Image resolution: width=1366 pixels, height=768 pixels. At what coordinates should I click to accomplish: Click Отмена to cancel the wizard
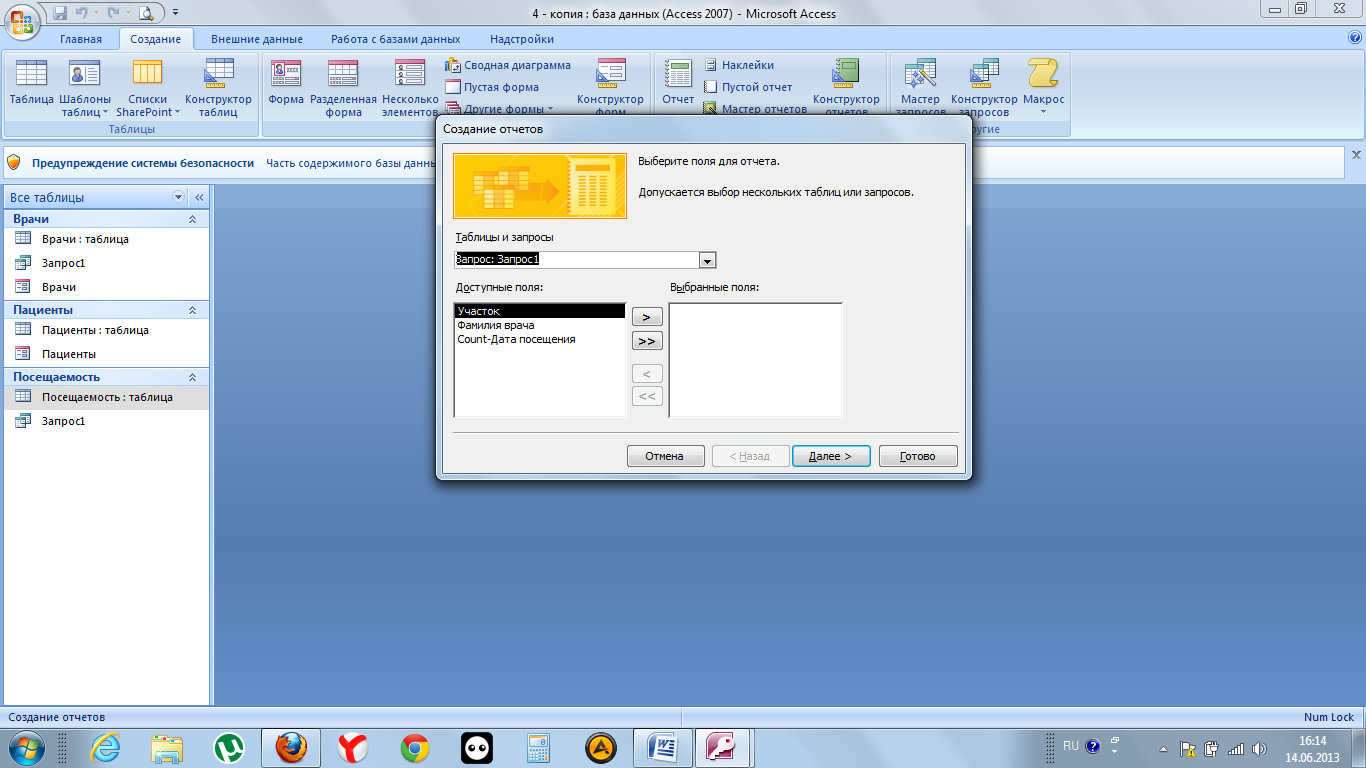(665, 456)
